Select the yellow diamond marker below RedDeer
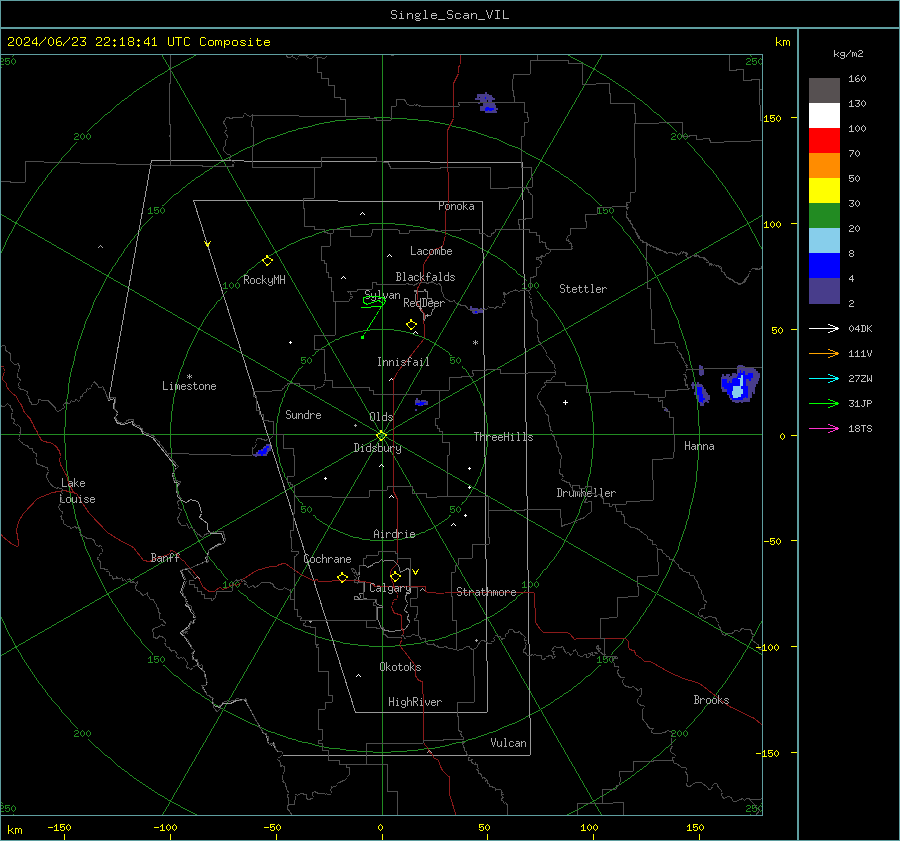900x841 pixels. 411,325
